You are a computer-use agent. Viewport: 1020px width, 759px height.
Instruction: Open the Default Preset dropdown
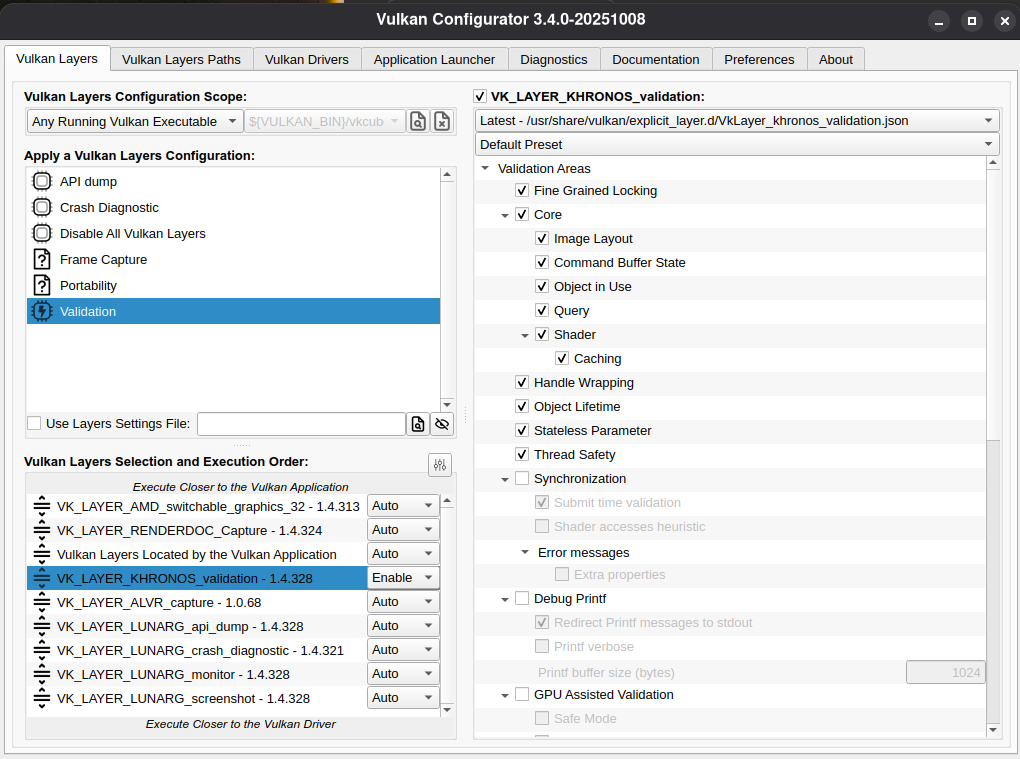coord(737,145)
